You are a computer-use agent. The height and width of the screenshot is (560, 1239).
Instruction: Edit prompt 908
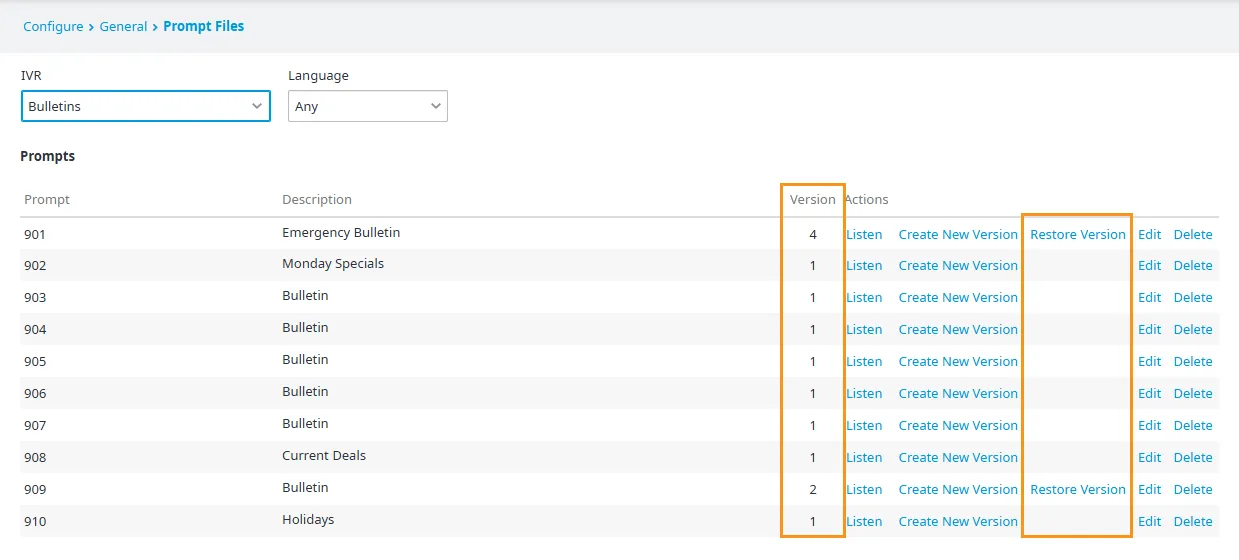(x=1150, y=458)
